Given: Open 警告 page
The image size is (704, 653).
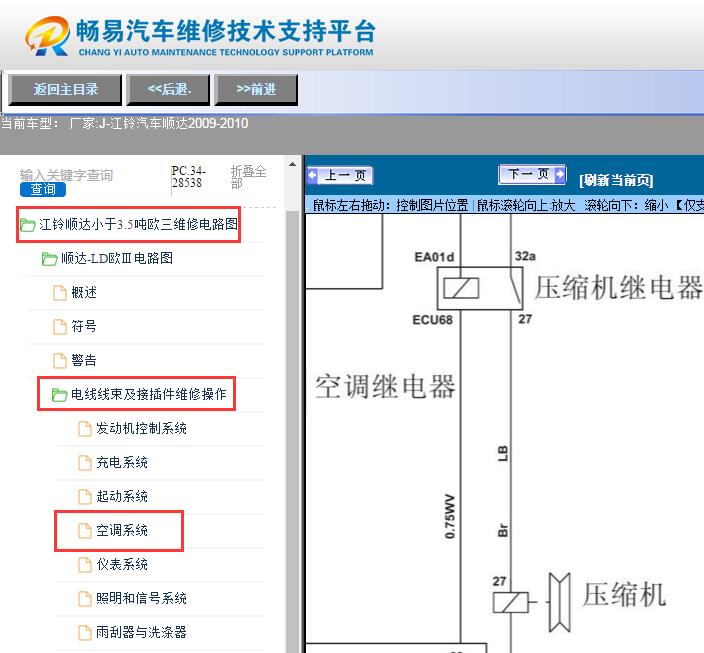Looking at the screenshot, I should pos(84,360).
